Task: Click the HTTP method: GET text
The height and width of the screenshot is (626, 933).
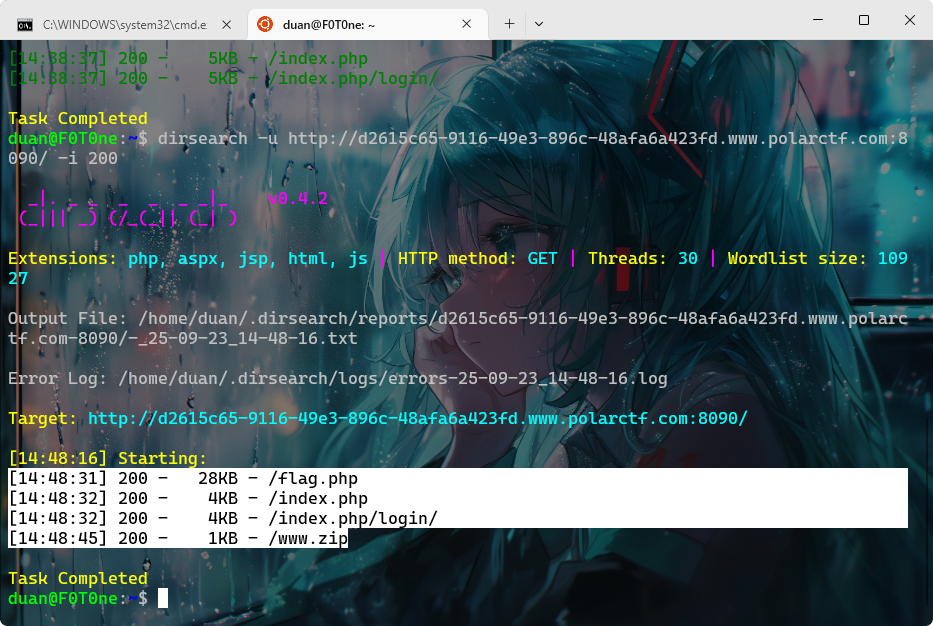Action: pos(477,258)
